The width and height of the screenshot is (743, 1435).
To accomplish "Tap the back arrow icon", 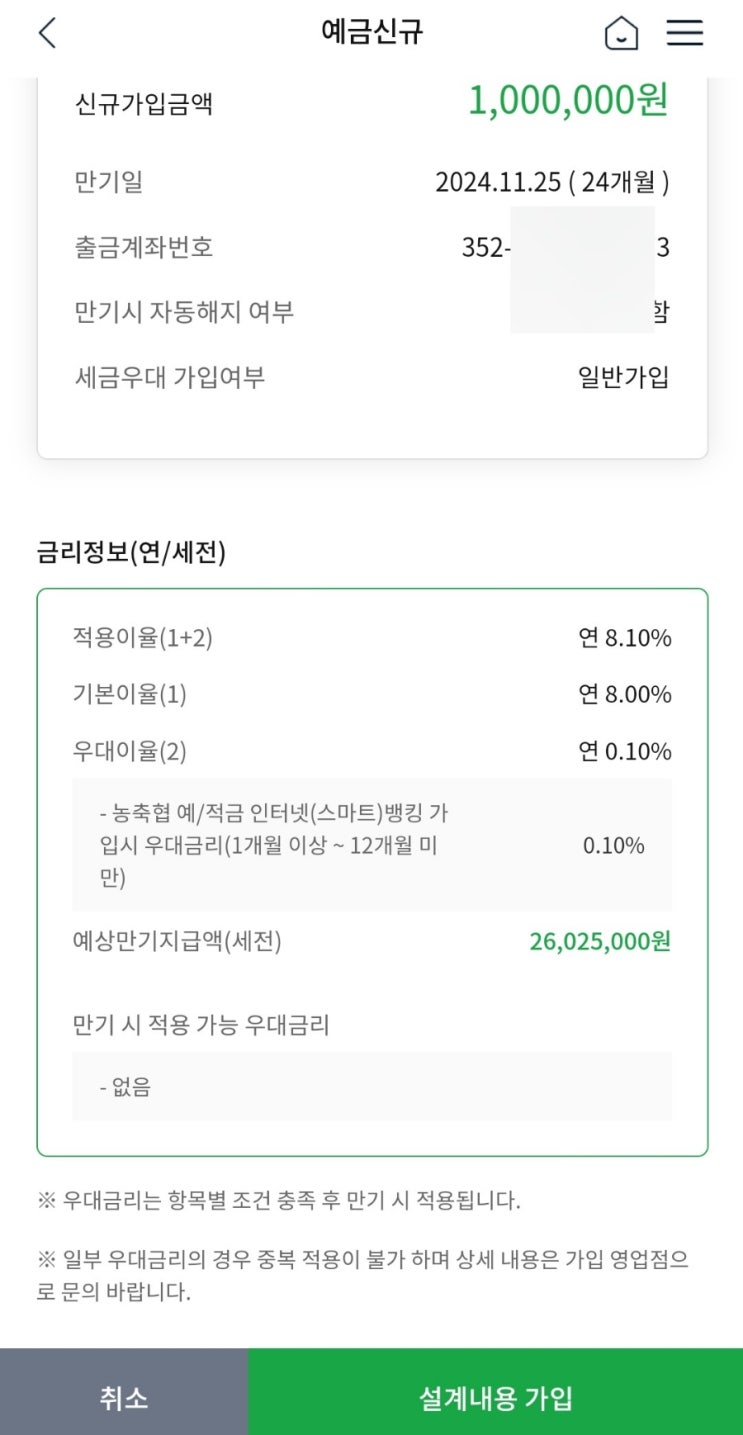I will 47,33.
